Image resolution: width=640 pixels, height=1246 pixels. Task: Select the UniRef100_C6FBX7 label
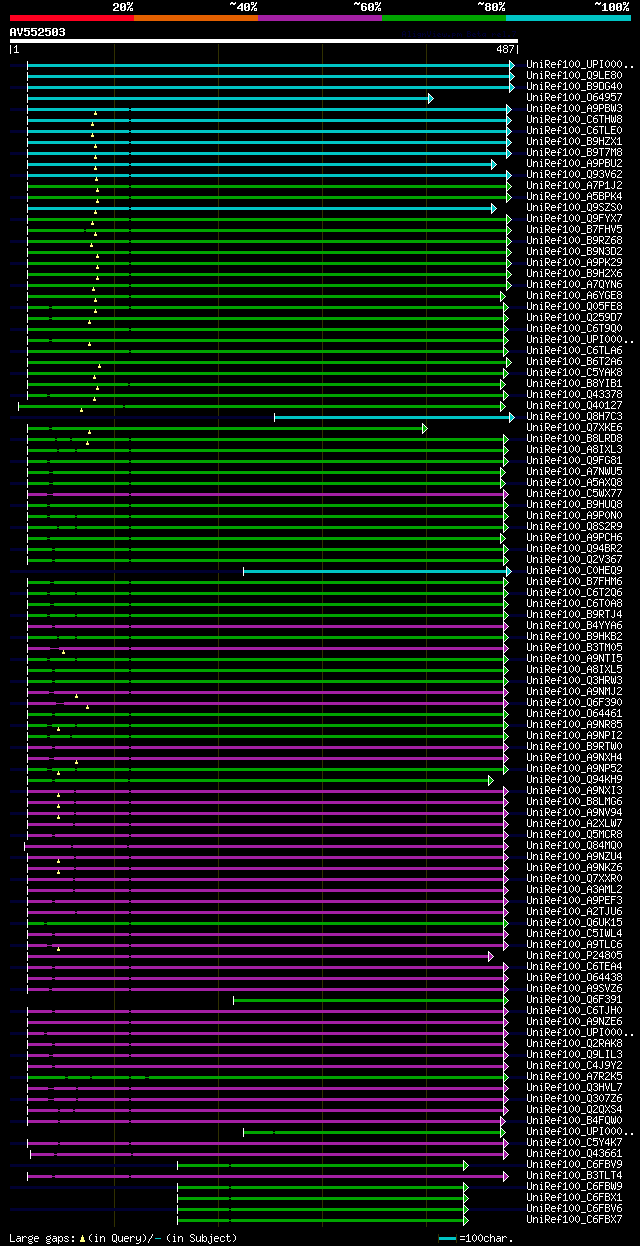click(x=574, y=1219)
